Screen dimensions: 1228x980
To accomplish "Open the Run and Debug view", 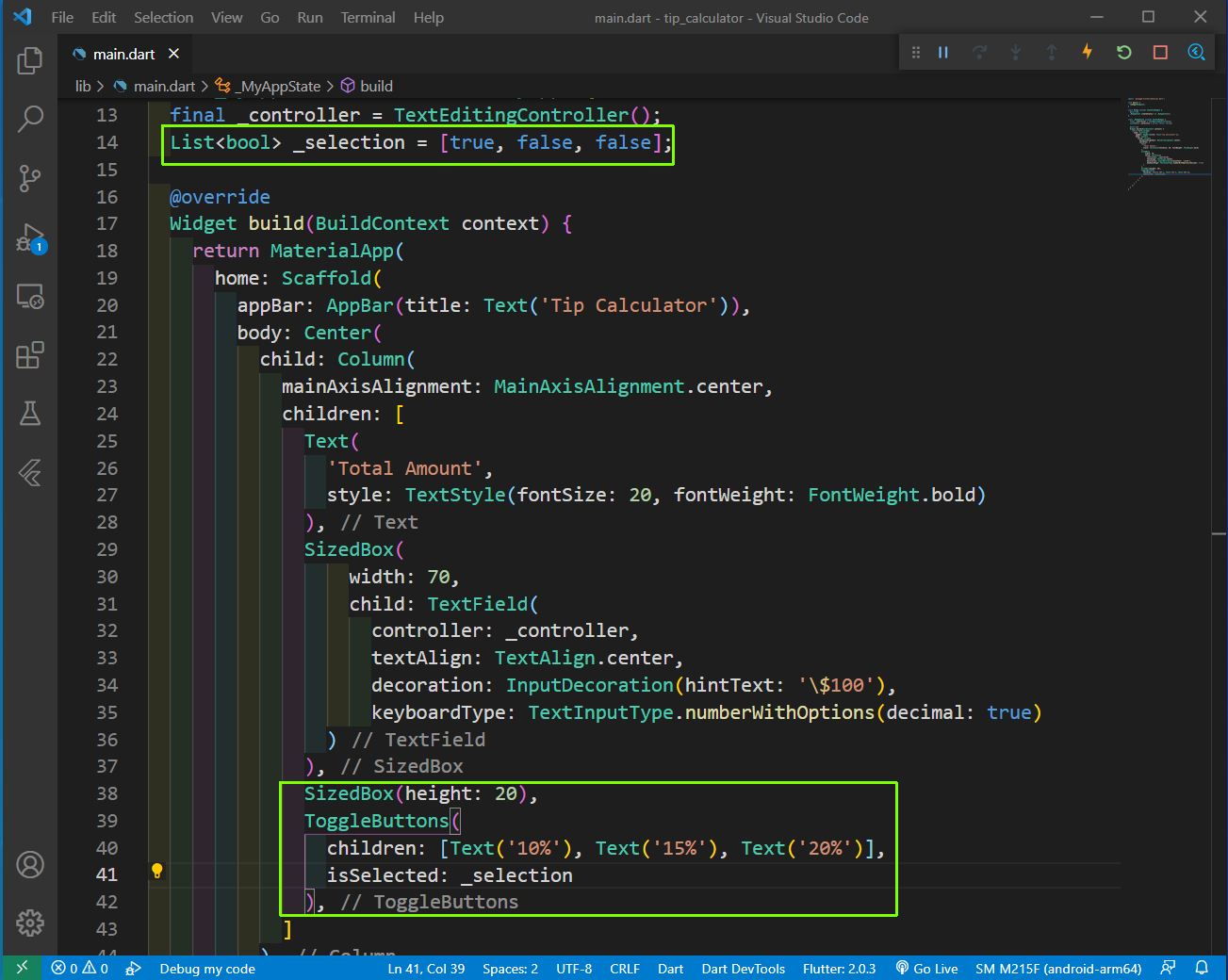I will [30, 237].
